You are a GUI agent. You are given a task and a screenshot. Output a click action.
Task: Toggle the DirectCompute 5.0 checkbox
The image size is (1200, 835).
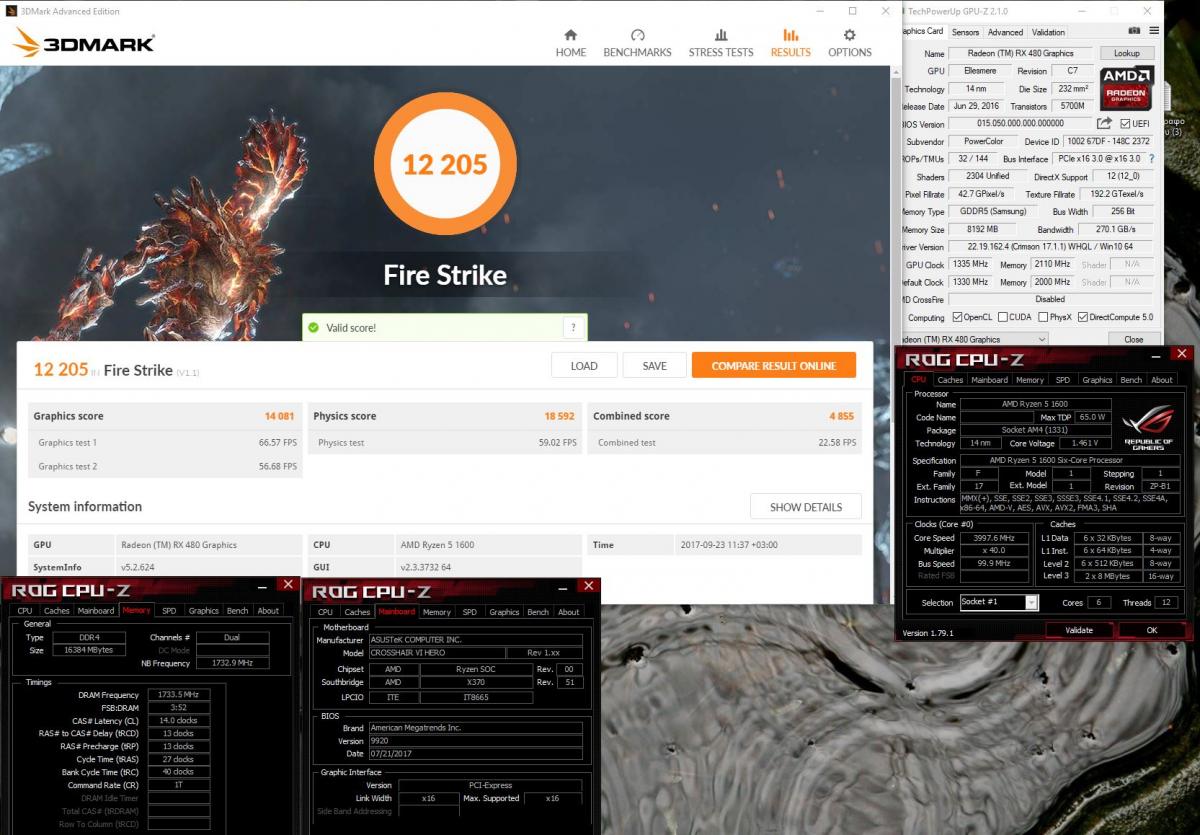[1083, 317]
